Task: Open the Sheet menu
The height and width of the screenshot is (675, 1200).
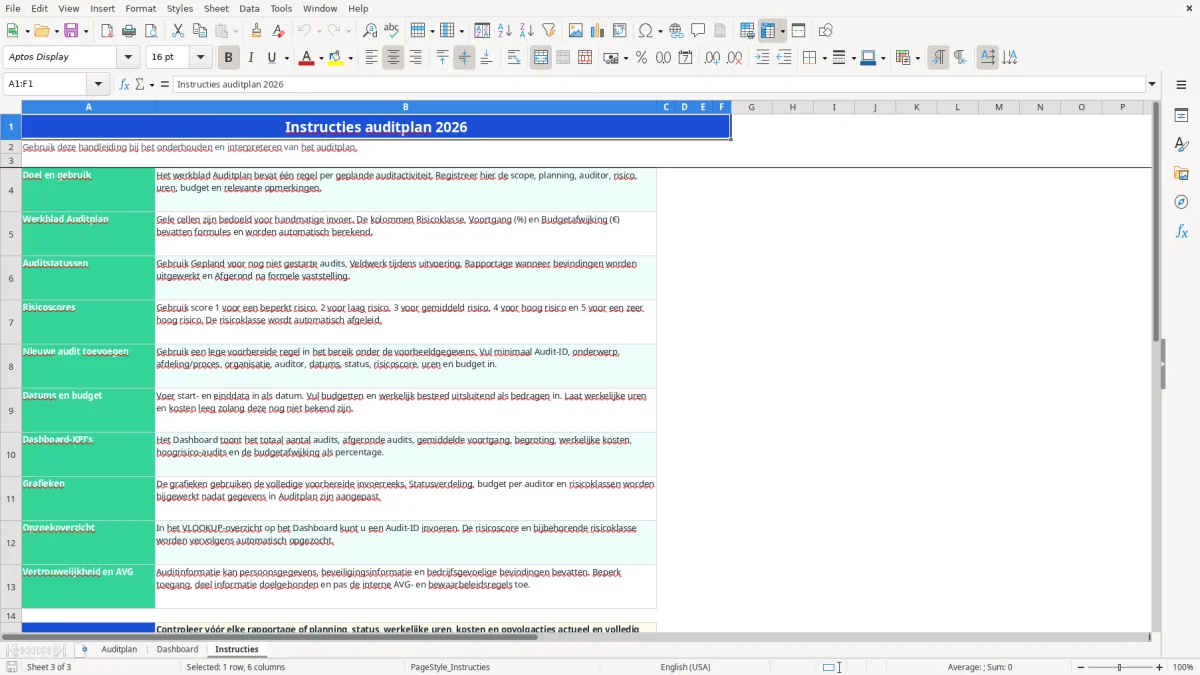Action: coord(216,8)
